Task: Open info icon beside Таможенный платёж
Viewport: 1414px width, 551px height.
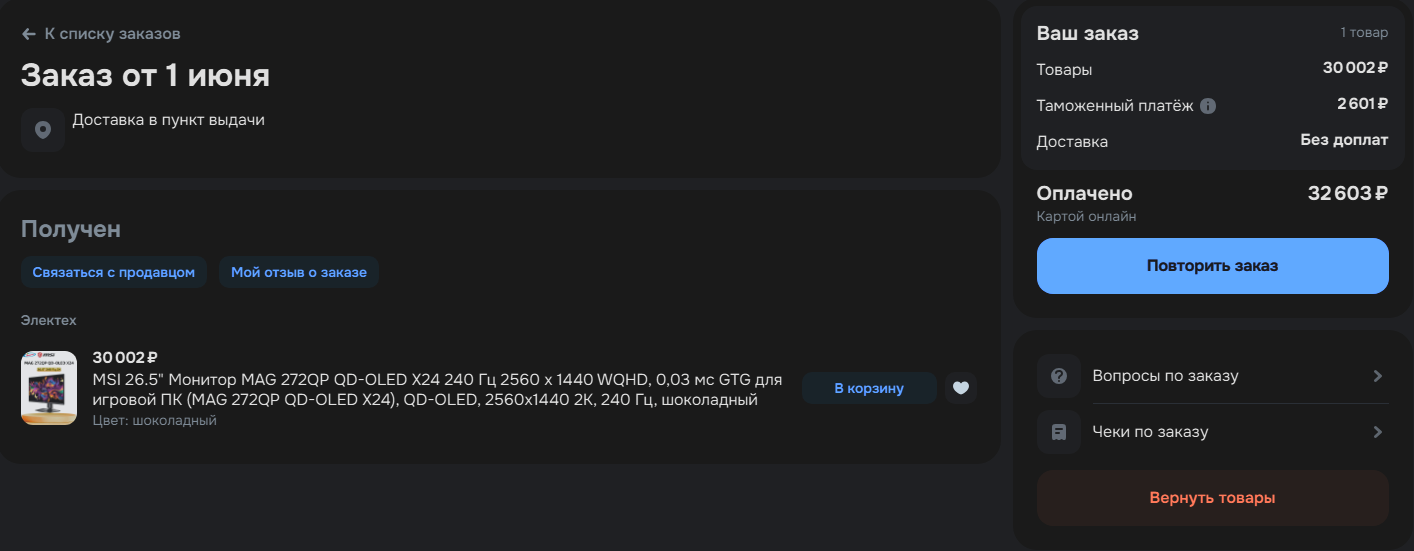Action: 1208,105
